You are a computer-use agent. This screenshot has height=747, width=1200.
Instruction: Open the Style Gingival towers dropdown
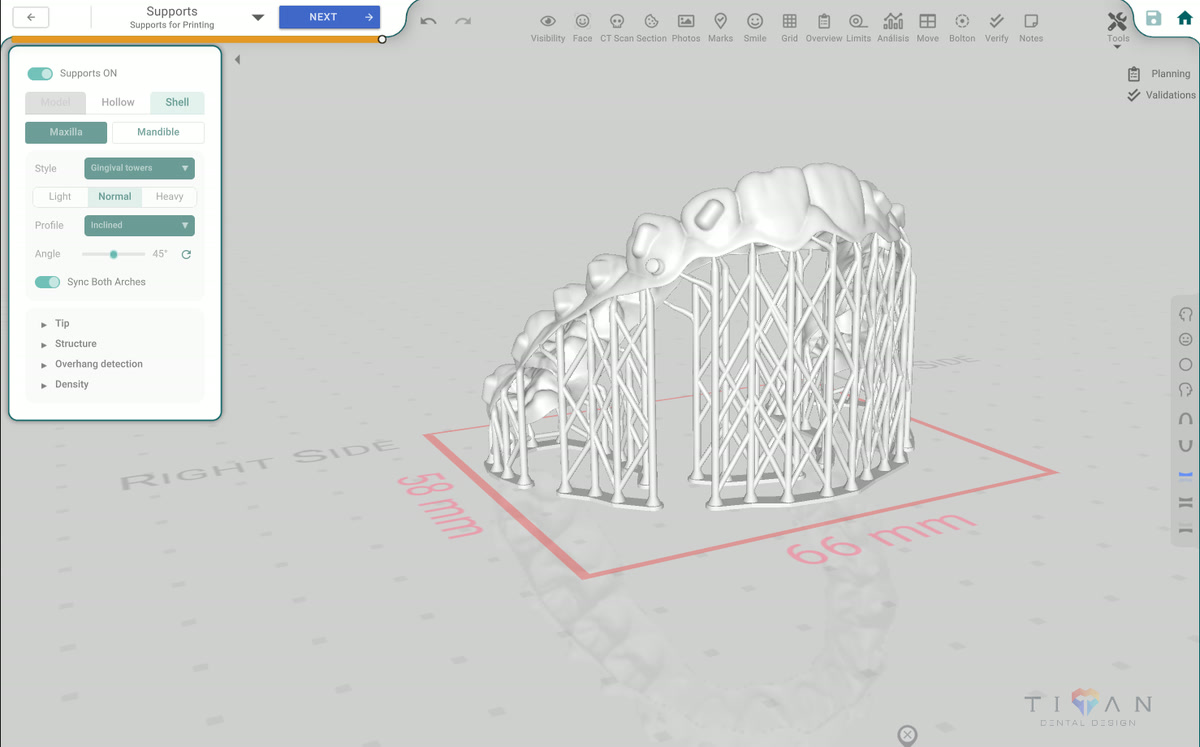click(x=139, y=168)
